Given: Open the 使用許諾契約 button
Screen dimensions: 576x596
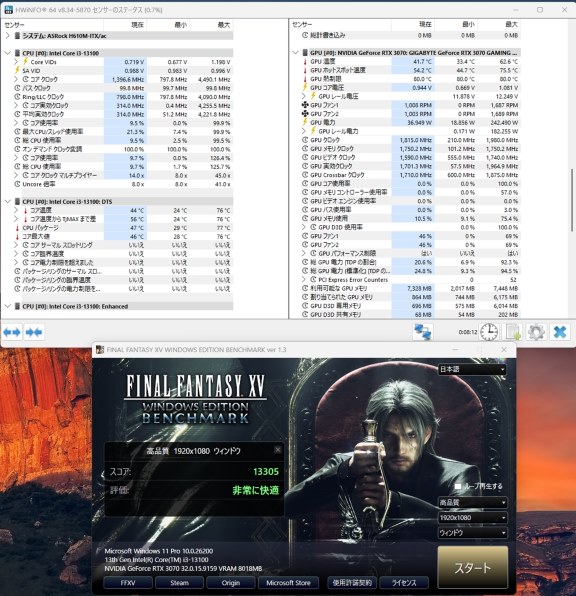Looking at the screenshot, I should click(352, 583).
